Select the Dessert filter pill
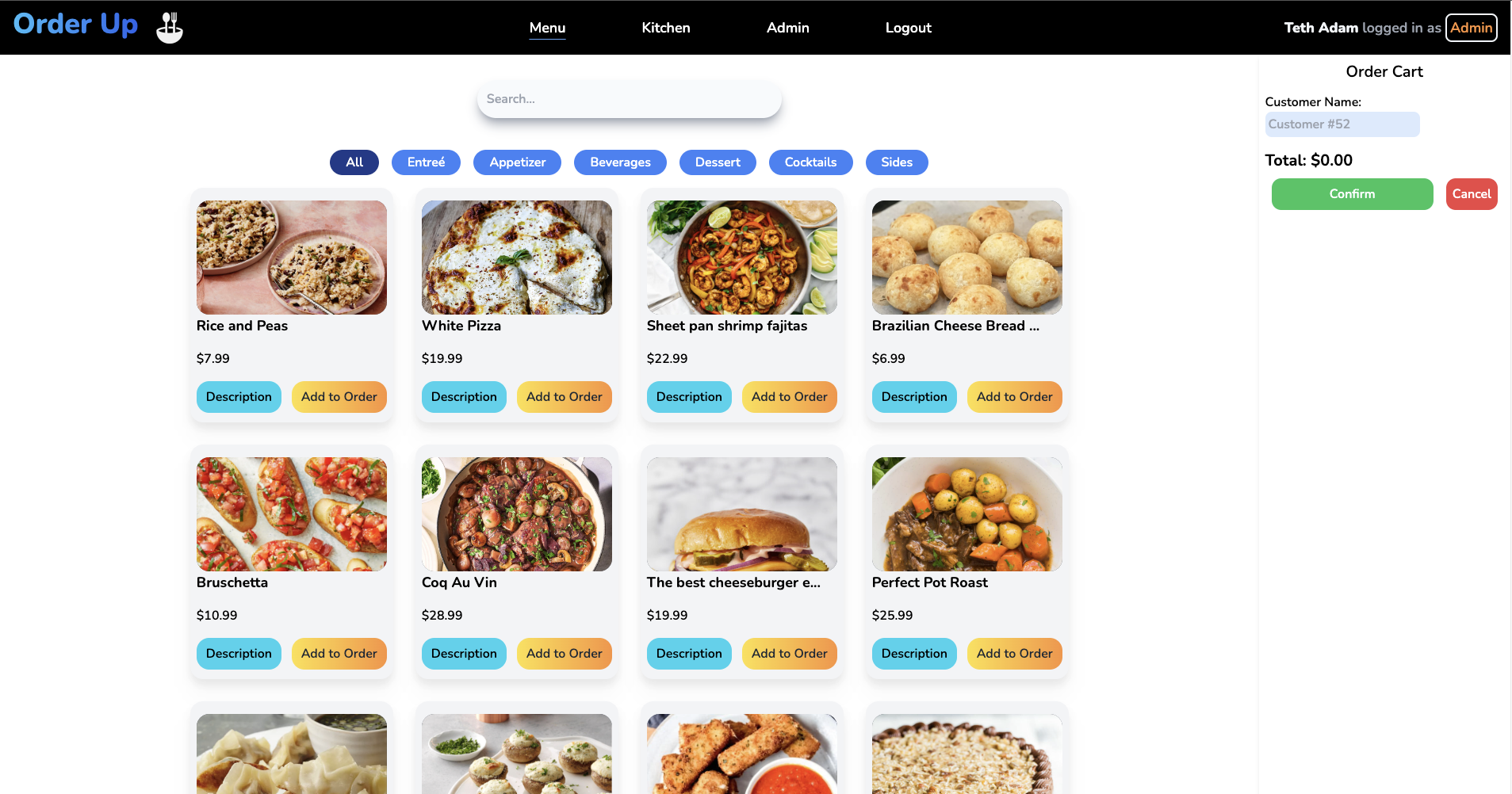This screenshot has height=794, width=1512. (x=718, y=162)
